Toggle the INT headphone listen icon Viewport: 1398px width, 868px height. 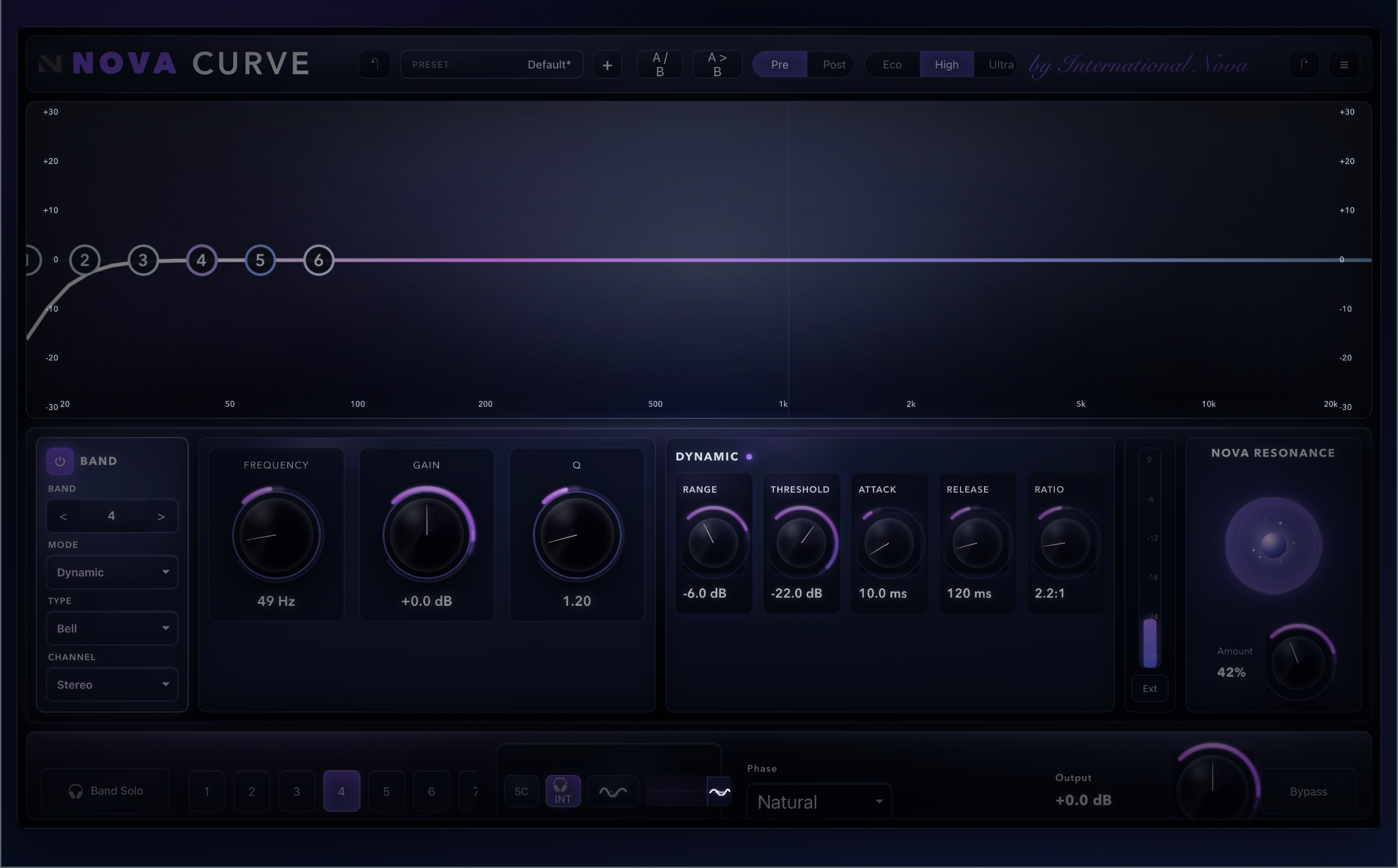coord(563,790)
